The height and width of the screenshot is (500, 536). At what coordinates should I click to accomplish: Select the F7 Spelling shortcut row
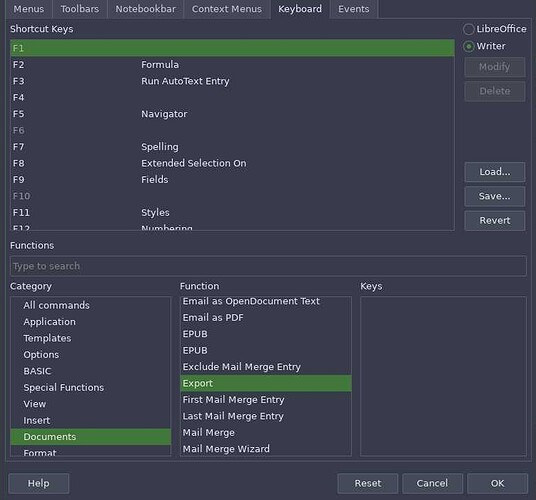(x=232, y=147)
